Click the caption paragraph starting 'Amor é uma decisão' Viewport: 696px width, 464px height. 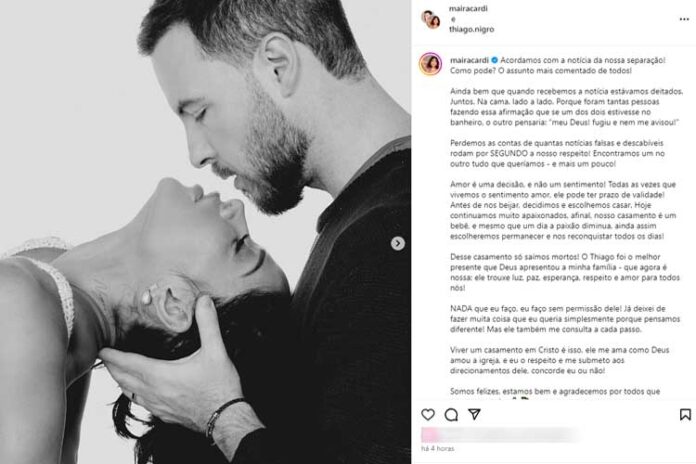(x=563, y=210)
